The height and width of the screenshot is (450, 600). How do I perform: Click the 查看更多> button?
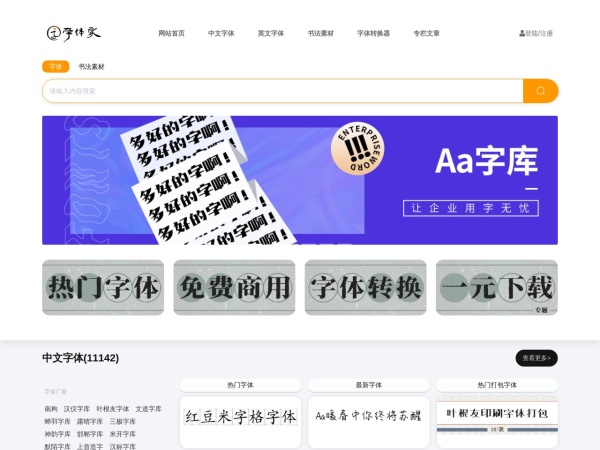(536, 358)
